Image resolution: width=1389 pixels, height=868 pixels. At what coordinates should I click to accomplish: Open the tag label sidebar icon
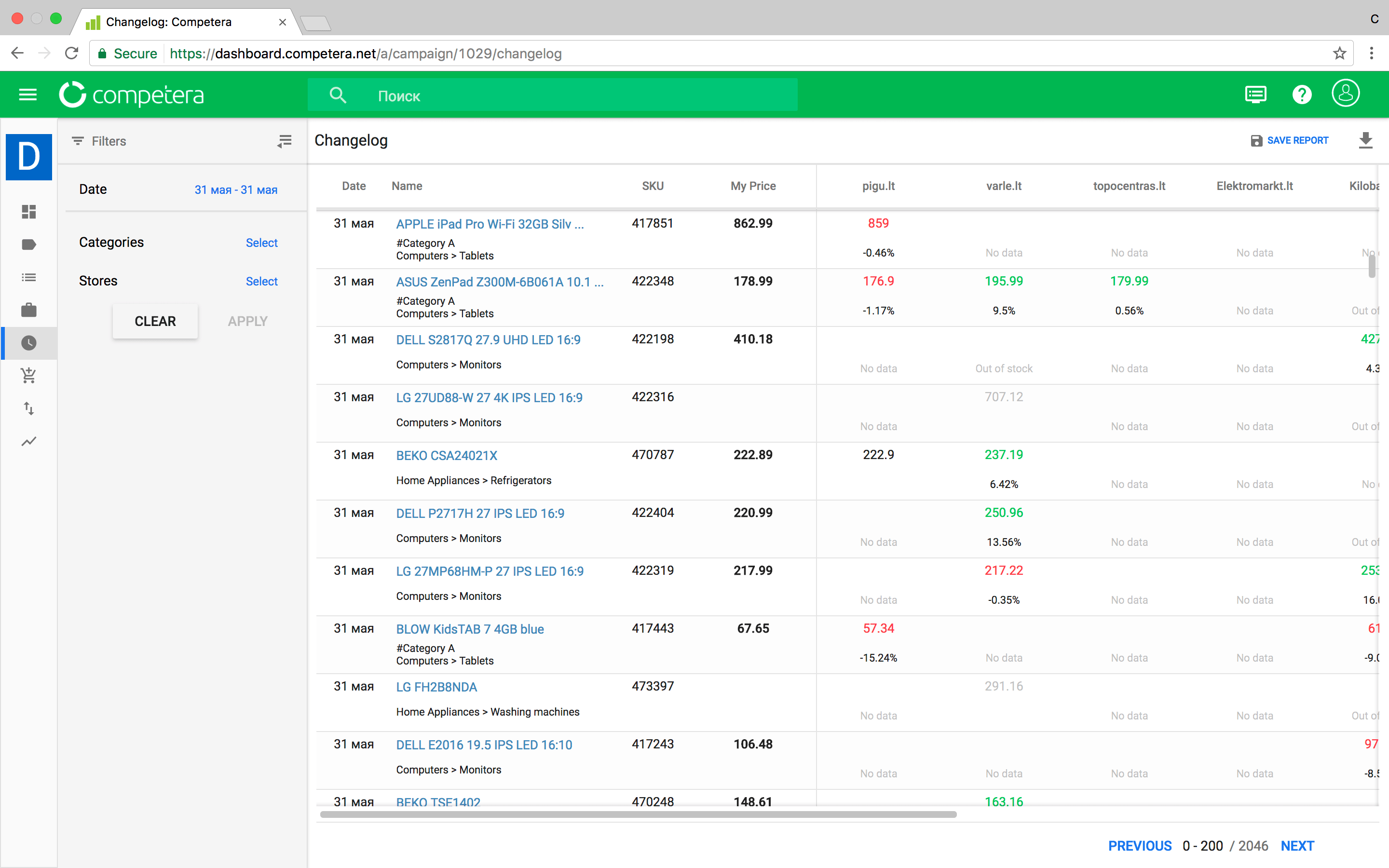29,244
